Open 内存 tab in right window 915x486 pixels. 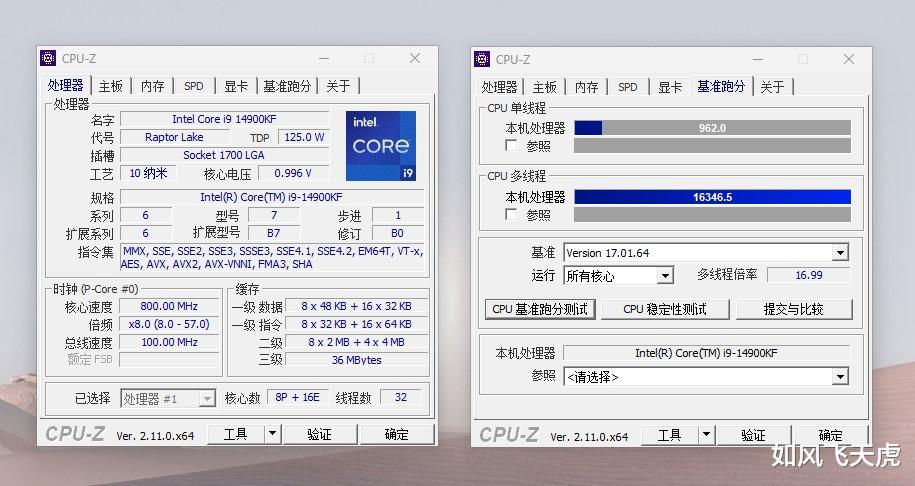tap(586, 87)
